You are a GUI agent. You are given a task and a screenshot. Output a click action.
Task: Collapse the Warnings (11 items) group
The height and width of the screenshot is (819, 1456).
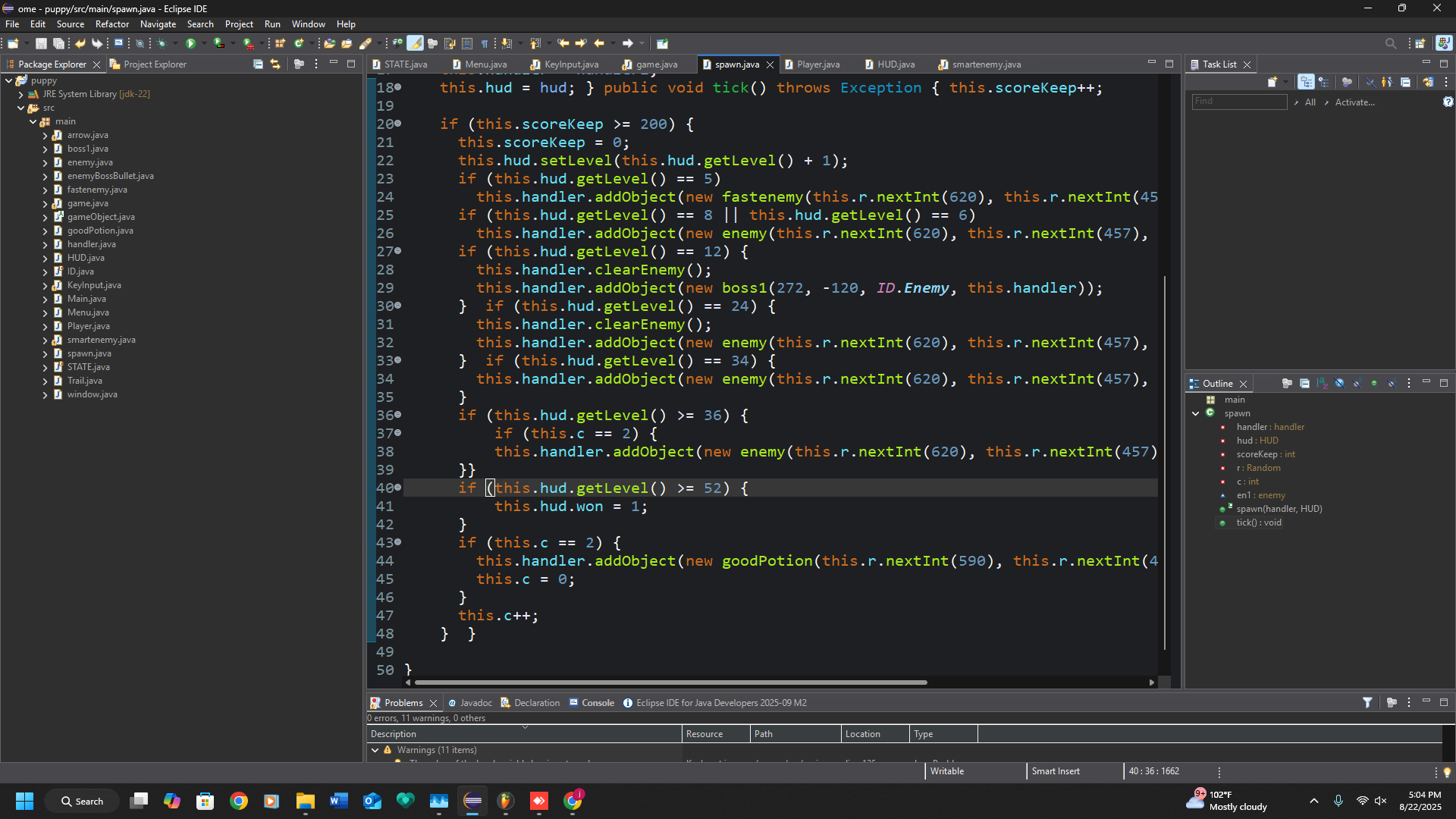click(375, 750)
